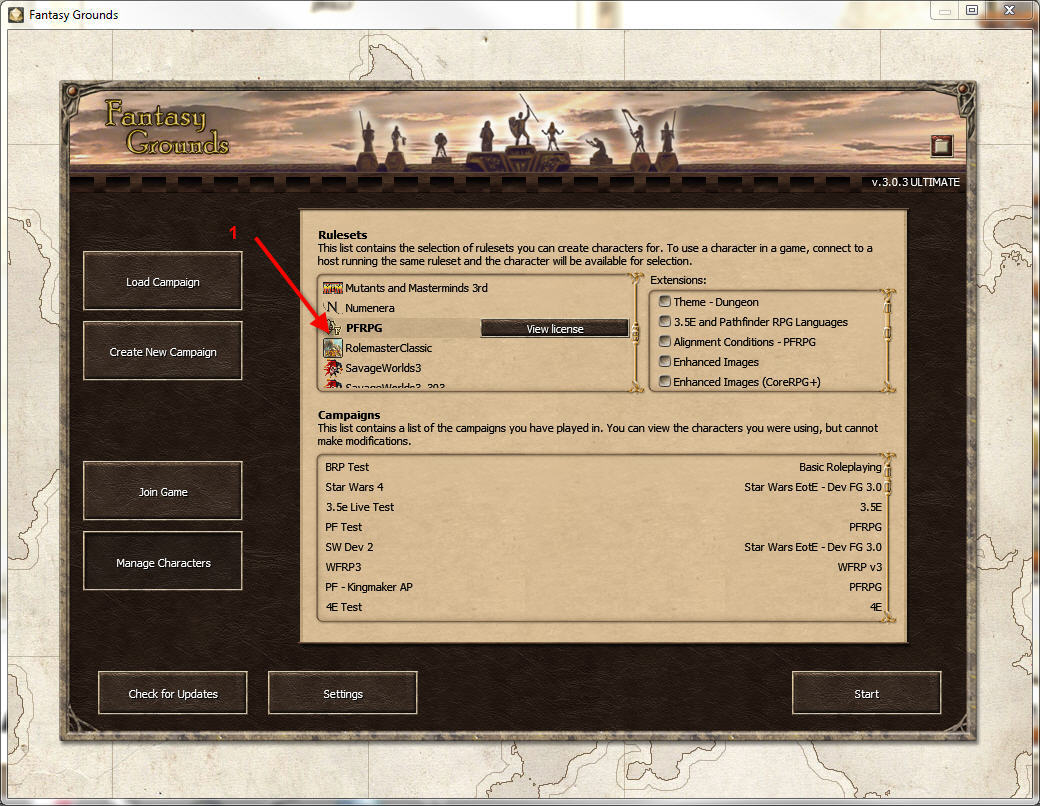Image resolution: width=1040 pixels, height=806 pixels.
Task: Click the Start button
Action: point(866,693)
